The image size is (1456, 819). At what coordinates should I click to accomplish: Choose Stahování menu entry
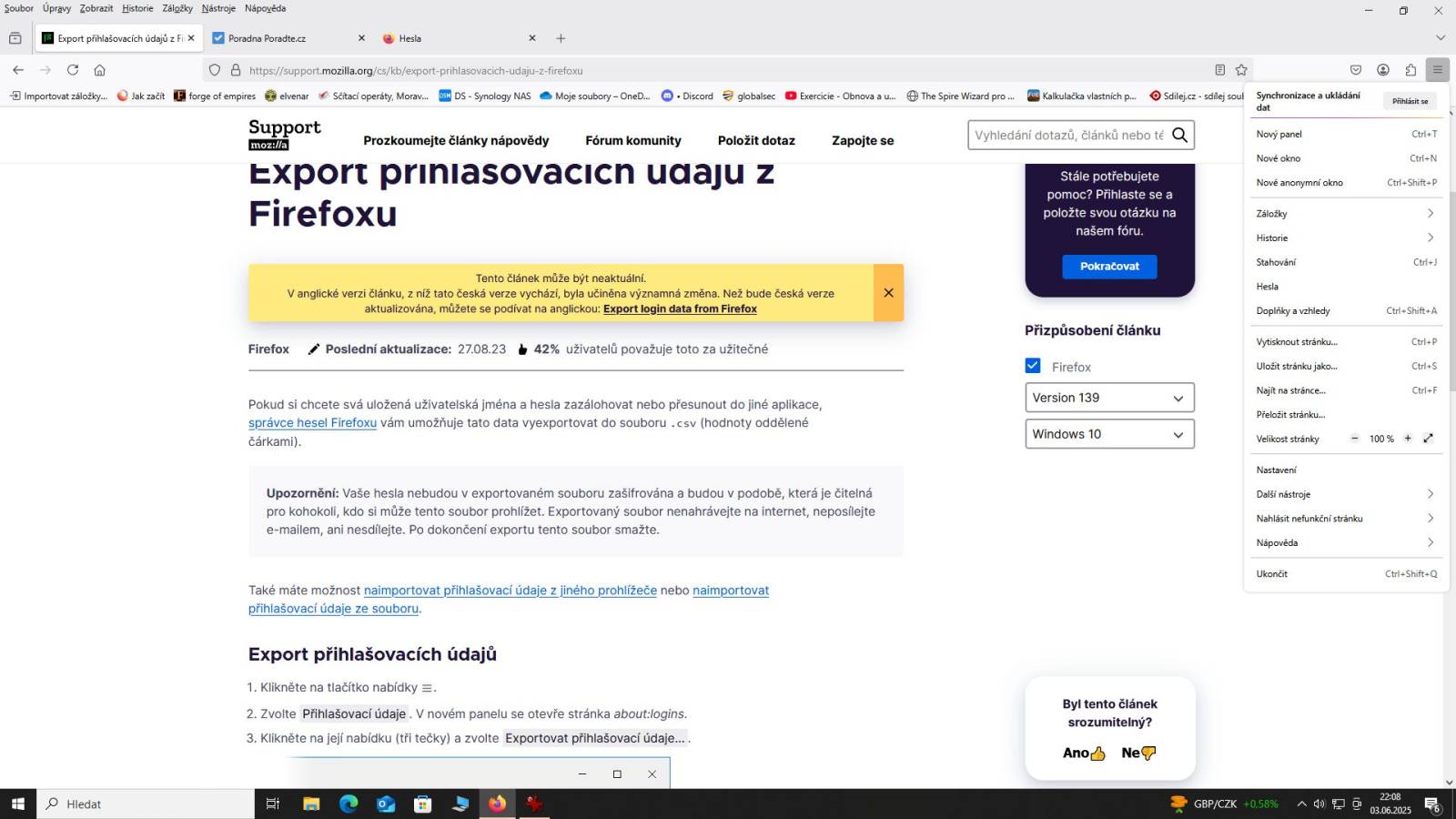pos(1346,262)
